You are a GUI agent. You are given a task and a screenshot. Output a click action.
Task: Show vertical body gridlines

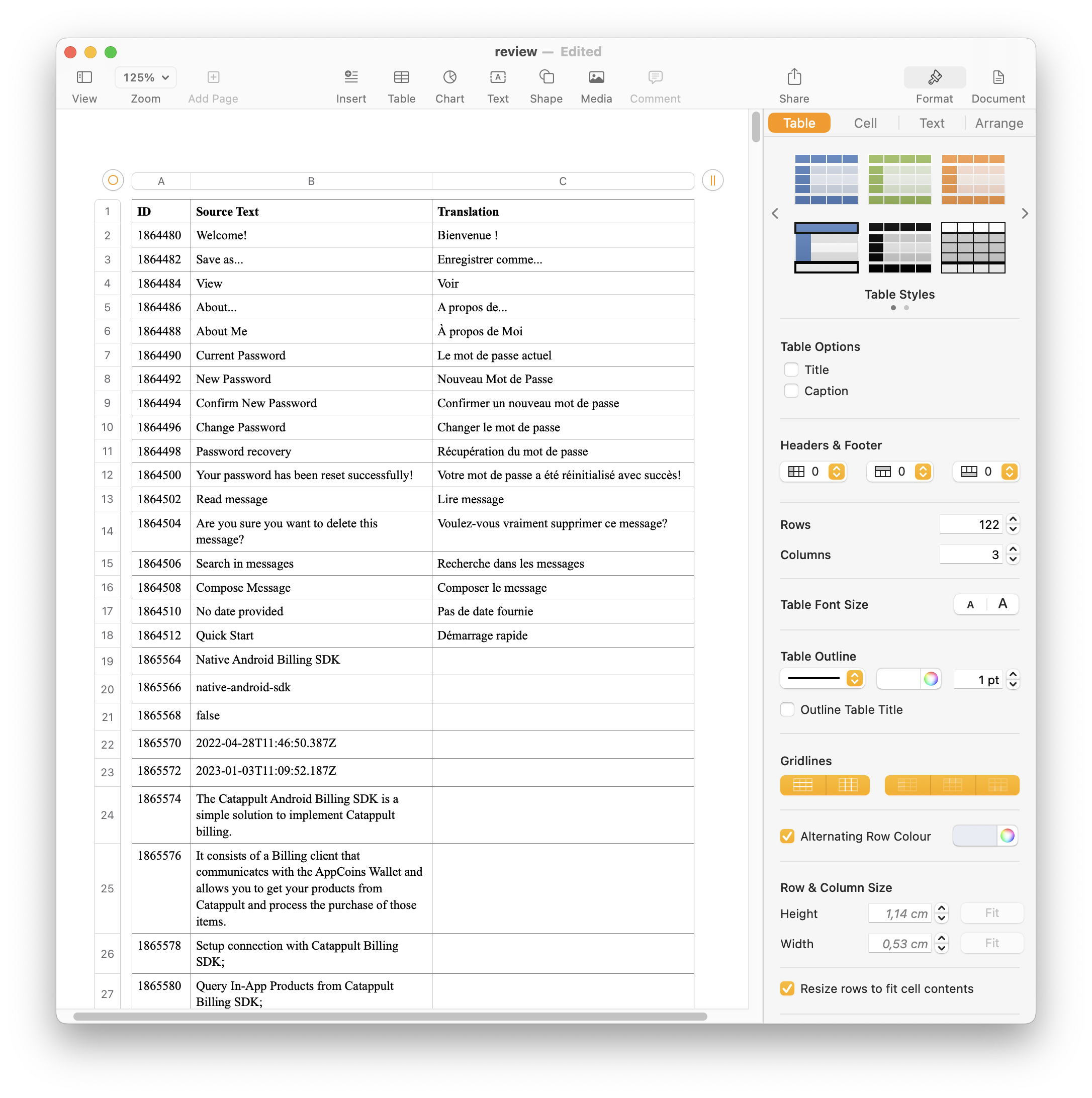tap(848, 785)
